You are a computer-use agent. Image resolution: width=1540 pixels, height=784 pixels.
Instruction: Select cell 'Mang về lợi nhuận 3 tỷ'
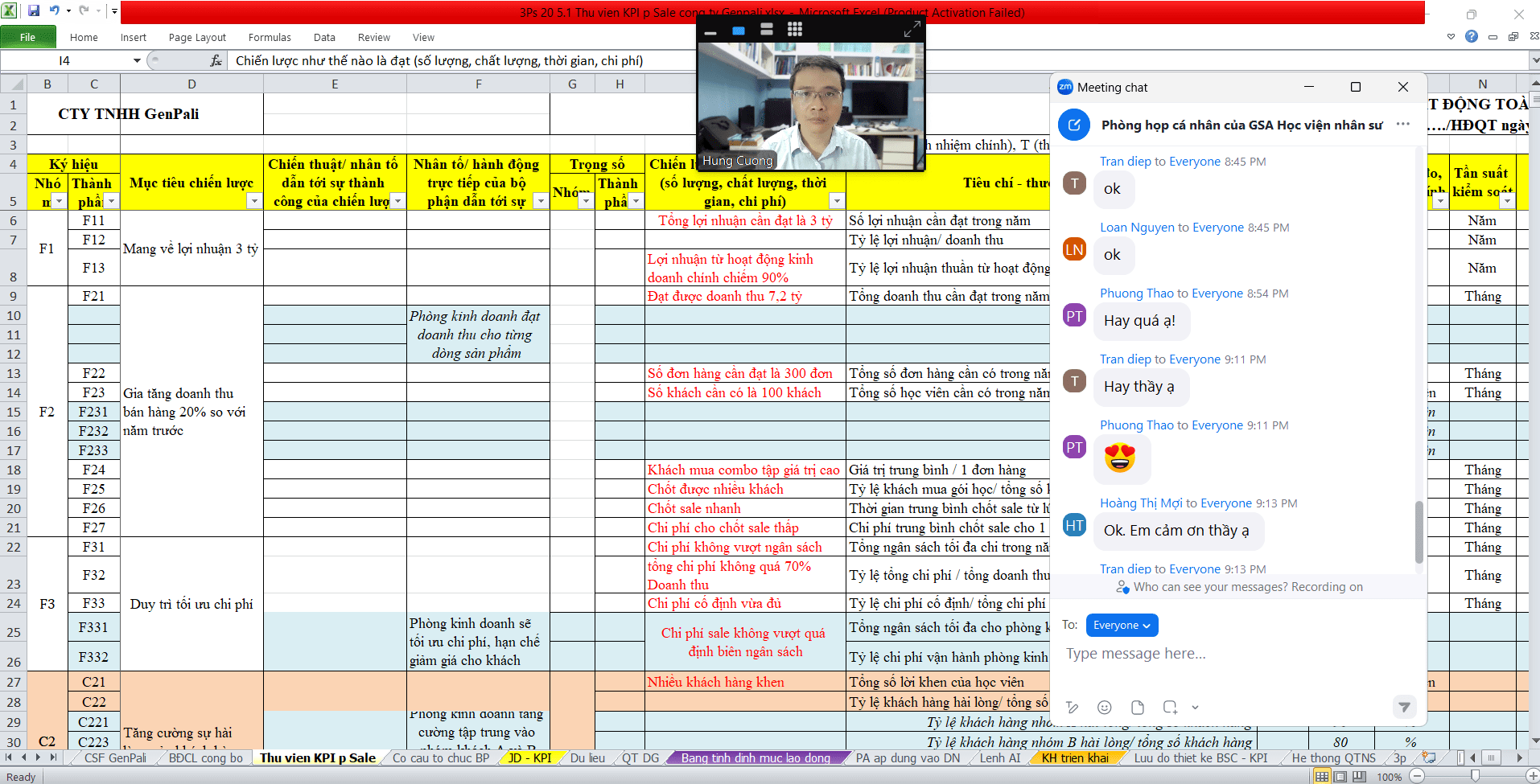click(x=191, y=248)
